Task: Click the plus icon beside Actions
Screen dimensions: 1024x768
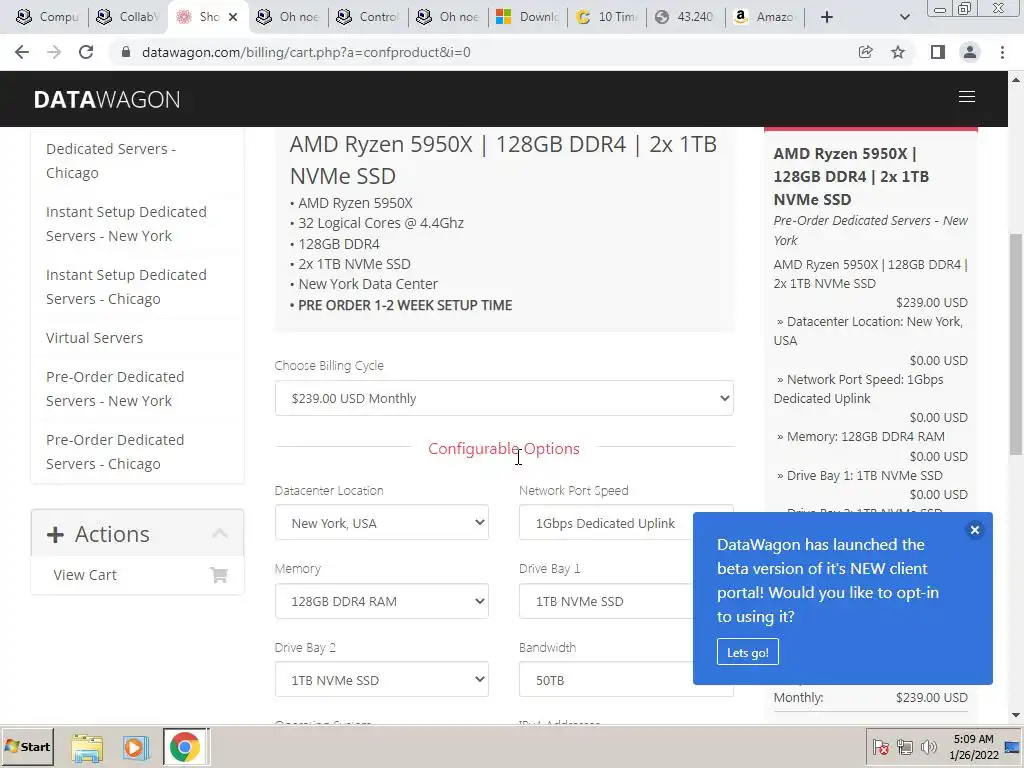Action: click(56, 535)
